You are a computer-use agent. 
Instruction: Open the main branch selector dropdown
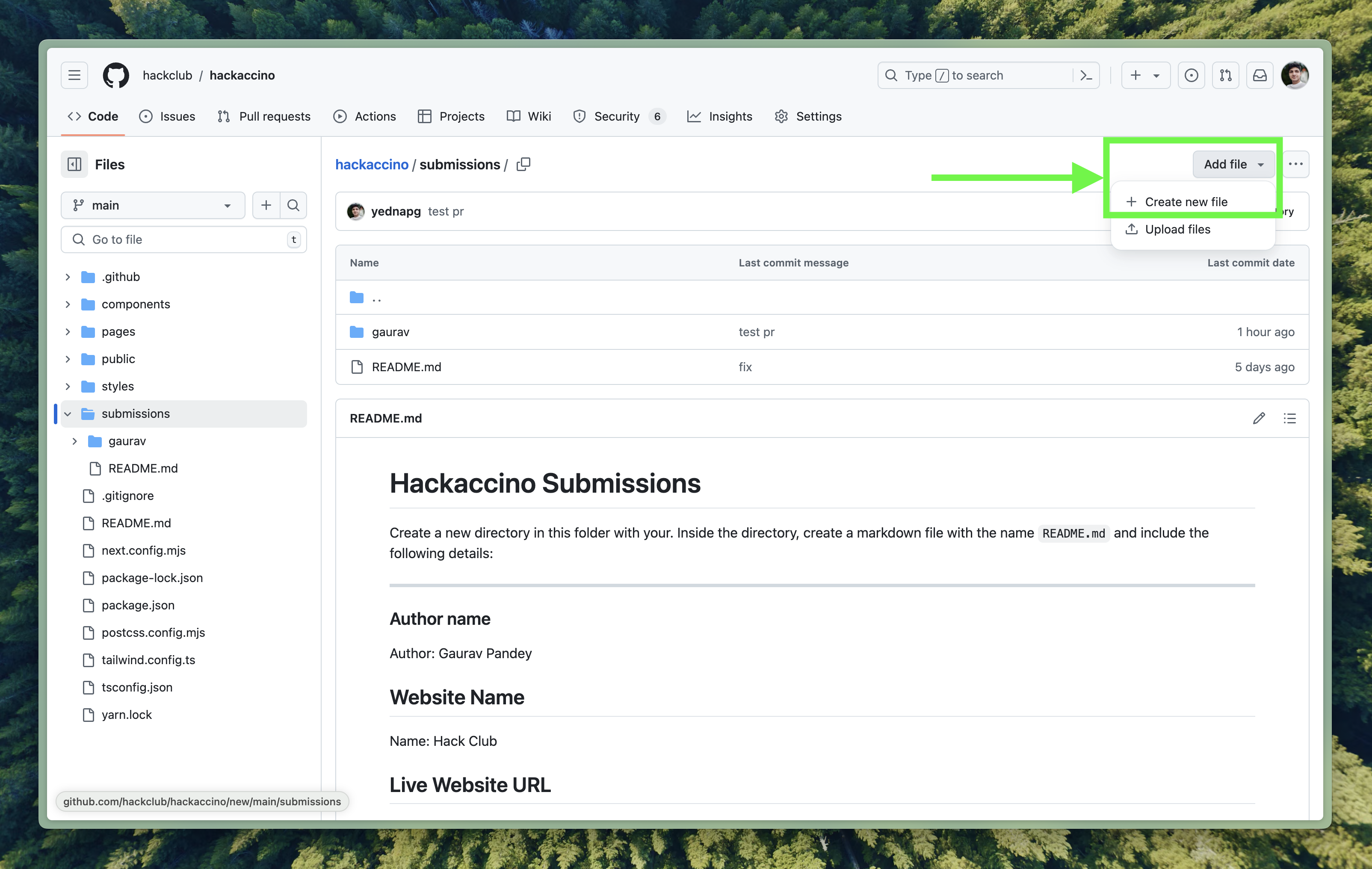(153, 205)
